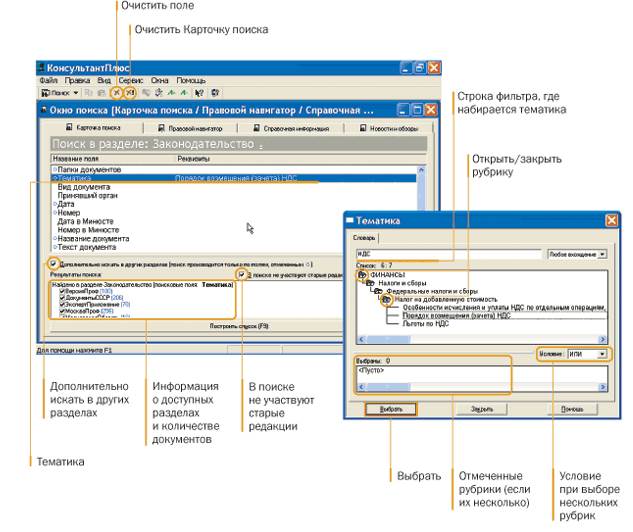Select the Словарь tab in Тематика
633x532 pixels.
[x=364, y=238]
